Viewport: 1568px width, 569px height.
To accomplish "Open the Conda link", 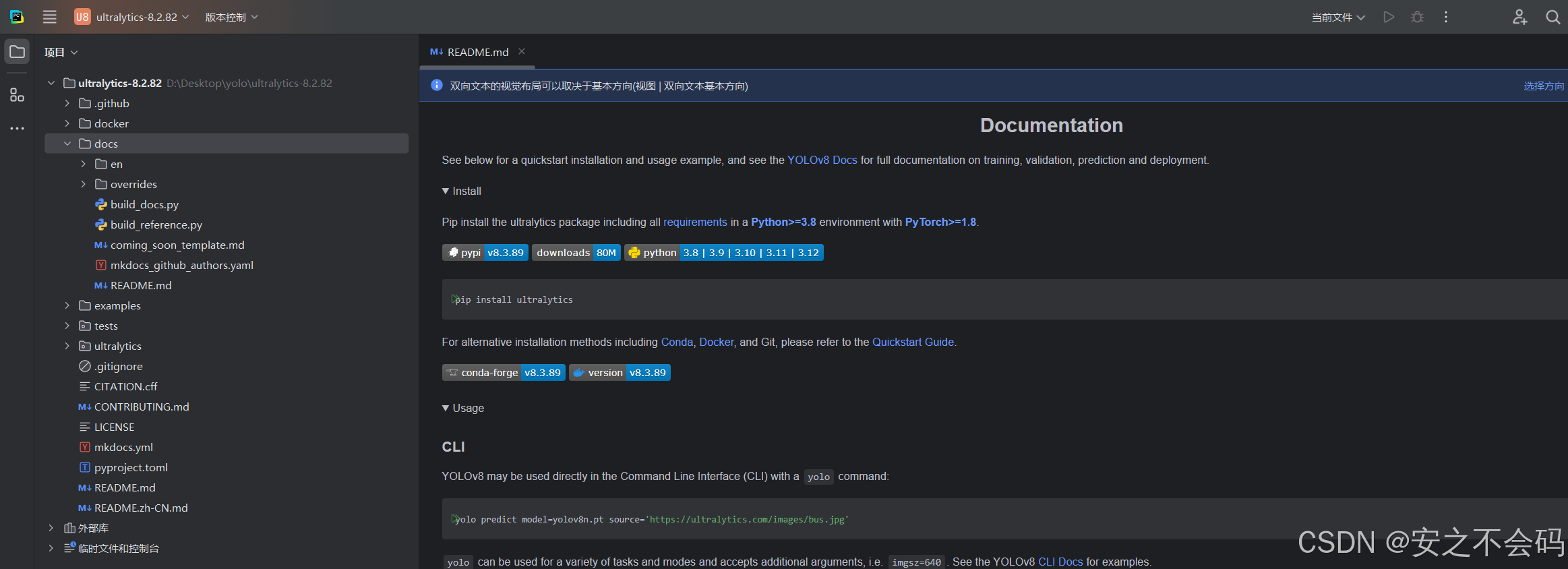I will [677, 342].
